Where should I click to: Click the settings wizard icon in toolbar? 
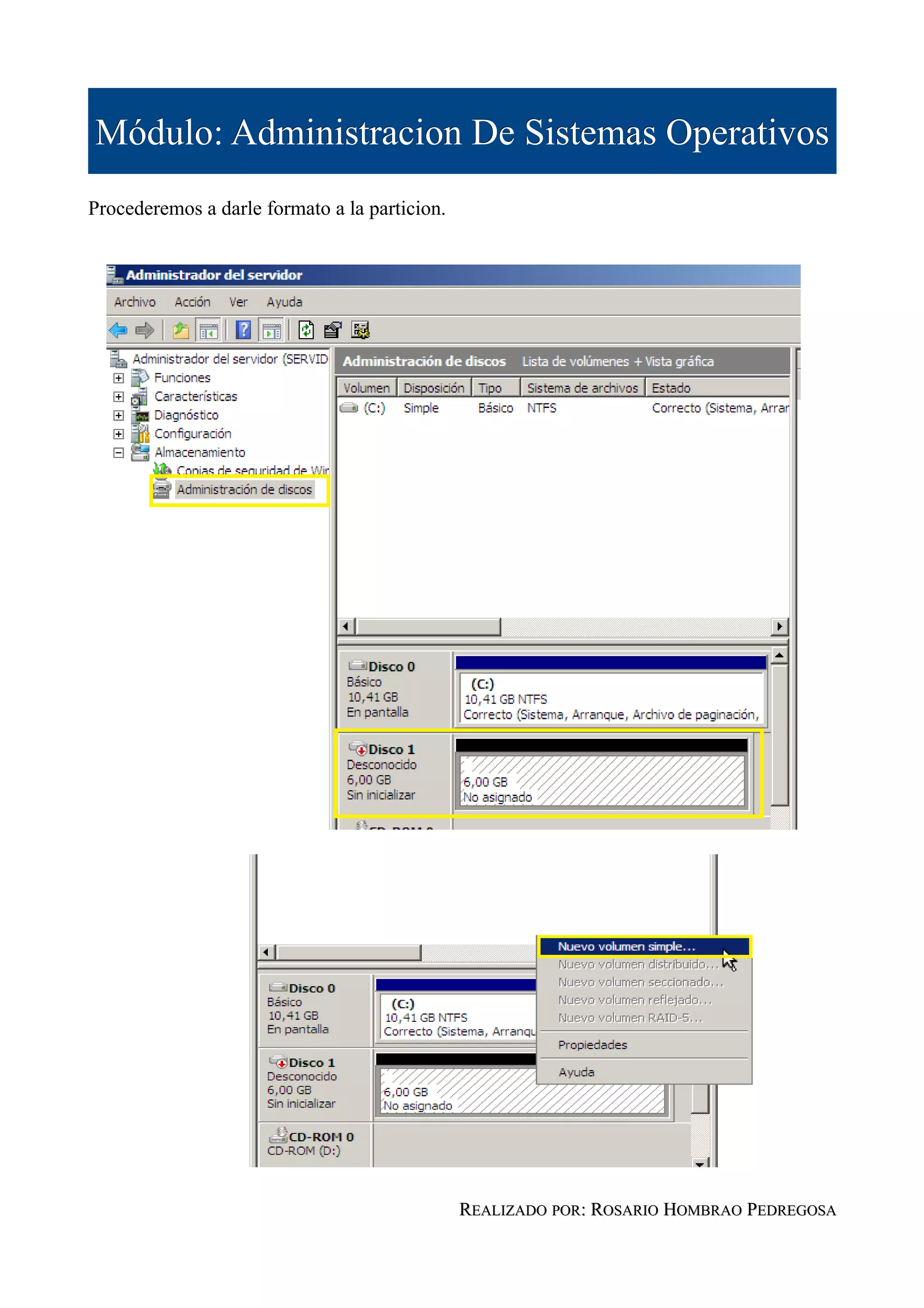tap(360, 330)
